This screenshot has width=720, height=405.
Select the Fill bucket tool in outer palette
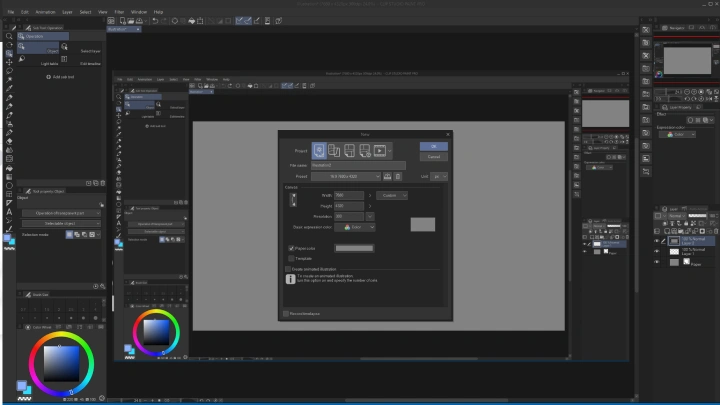[x=9, y=168]
